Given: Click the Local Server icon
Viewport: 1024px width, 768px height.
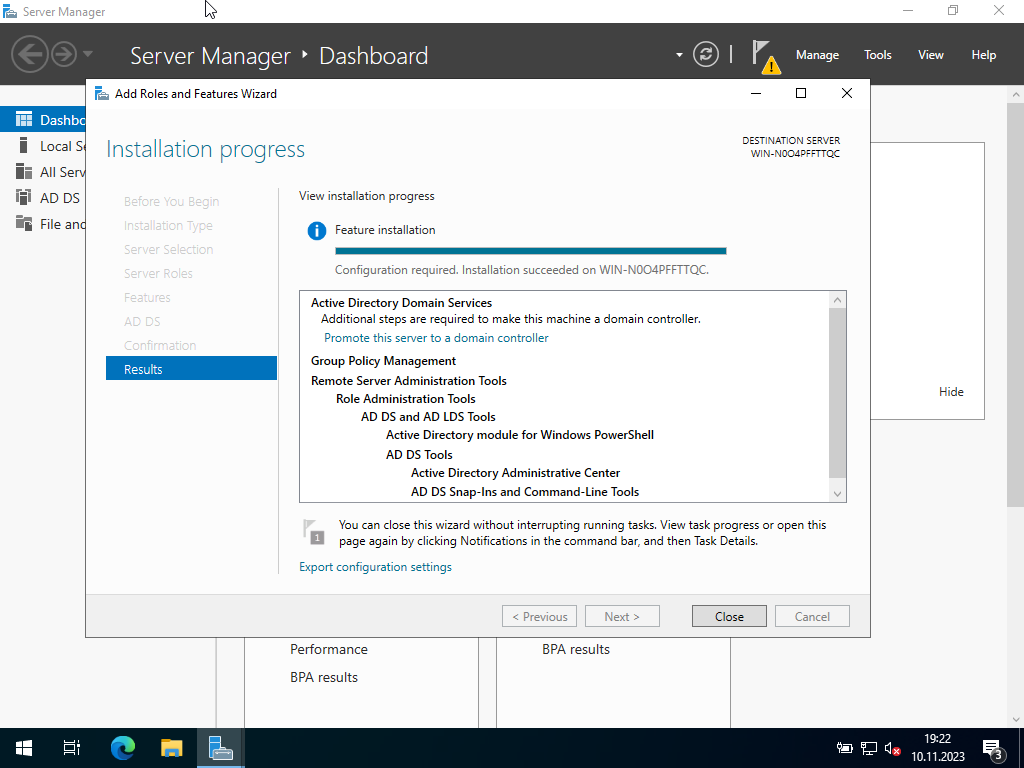Looking at the screenshot, I should pyautogui.click(x=24, y=145).
